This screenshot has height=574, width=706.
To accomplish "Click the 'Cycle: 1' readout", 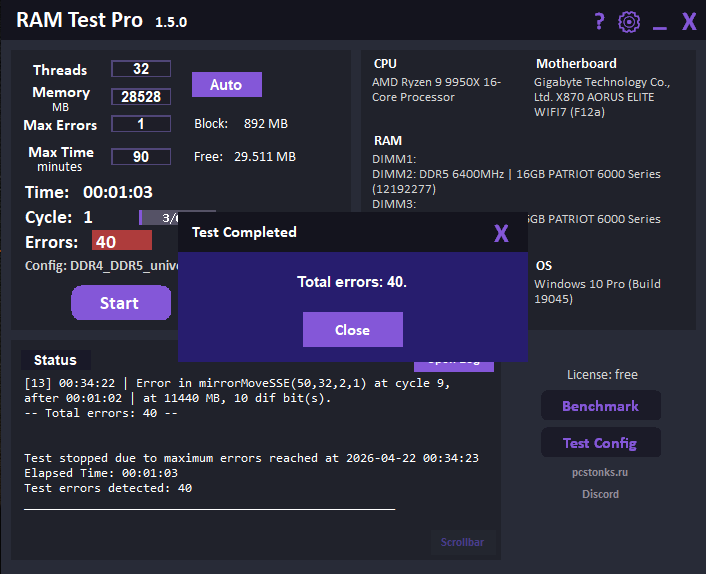I will point(59,217).
